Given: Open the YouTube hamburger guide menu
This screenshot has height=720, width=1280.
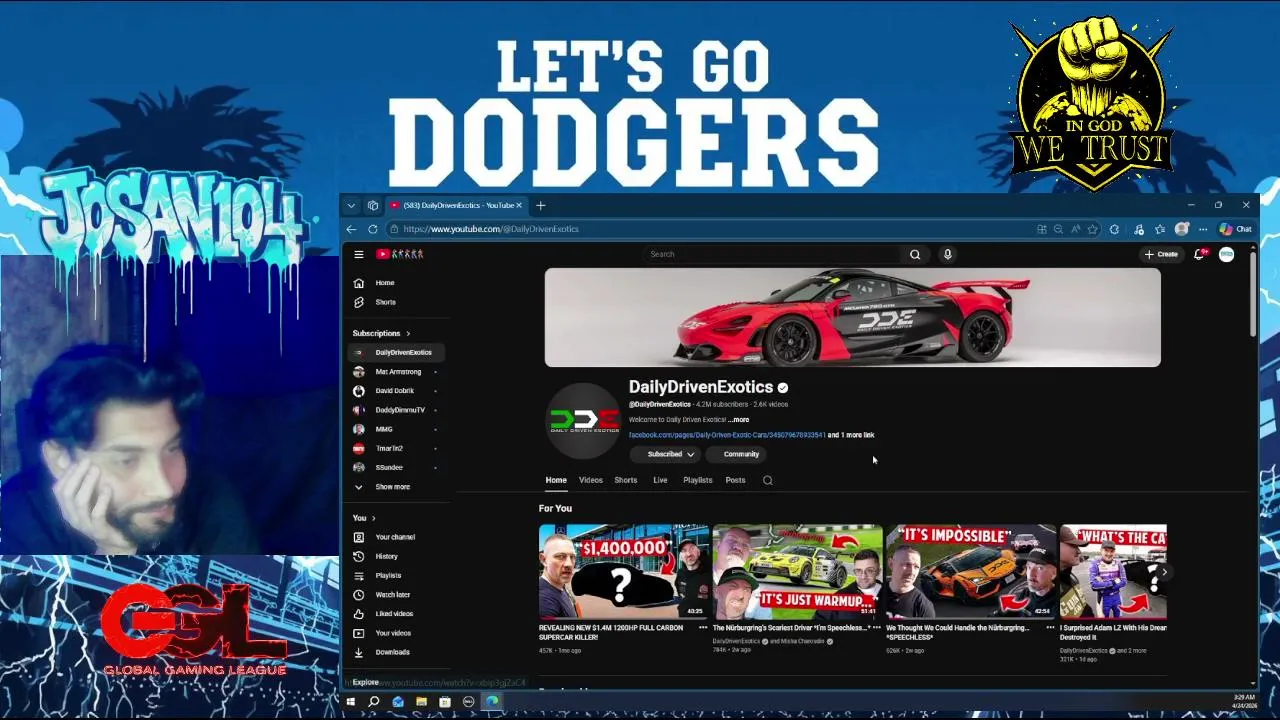Looking at the screenshot, I should (358, 254).
